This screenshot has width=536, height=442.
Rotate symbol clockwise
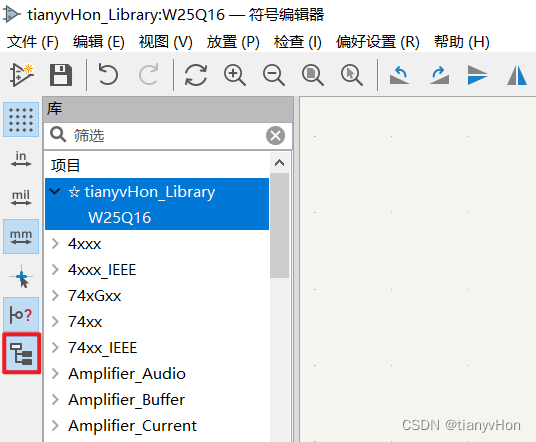pyautogui.click(x=439, y=75)
